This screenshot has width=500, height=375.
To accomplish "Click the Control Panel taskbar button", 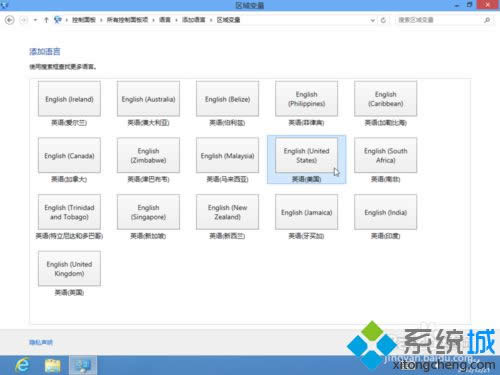I will tap(83, 365).
